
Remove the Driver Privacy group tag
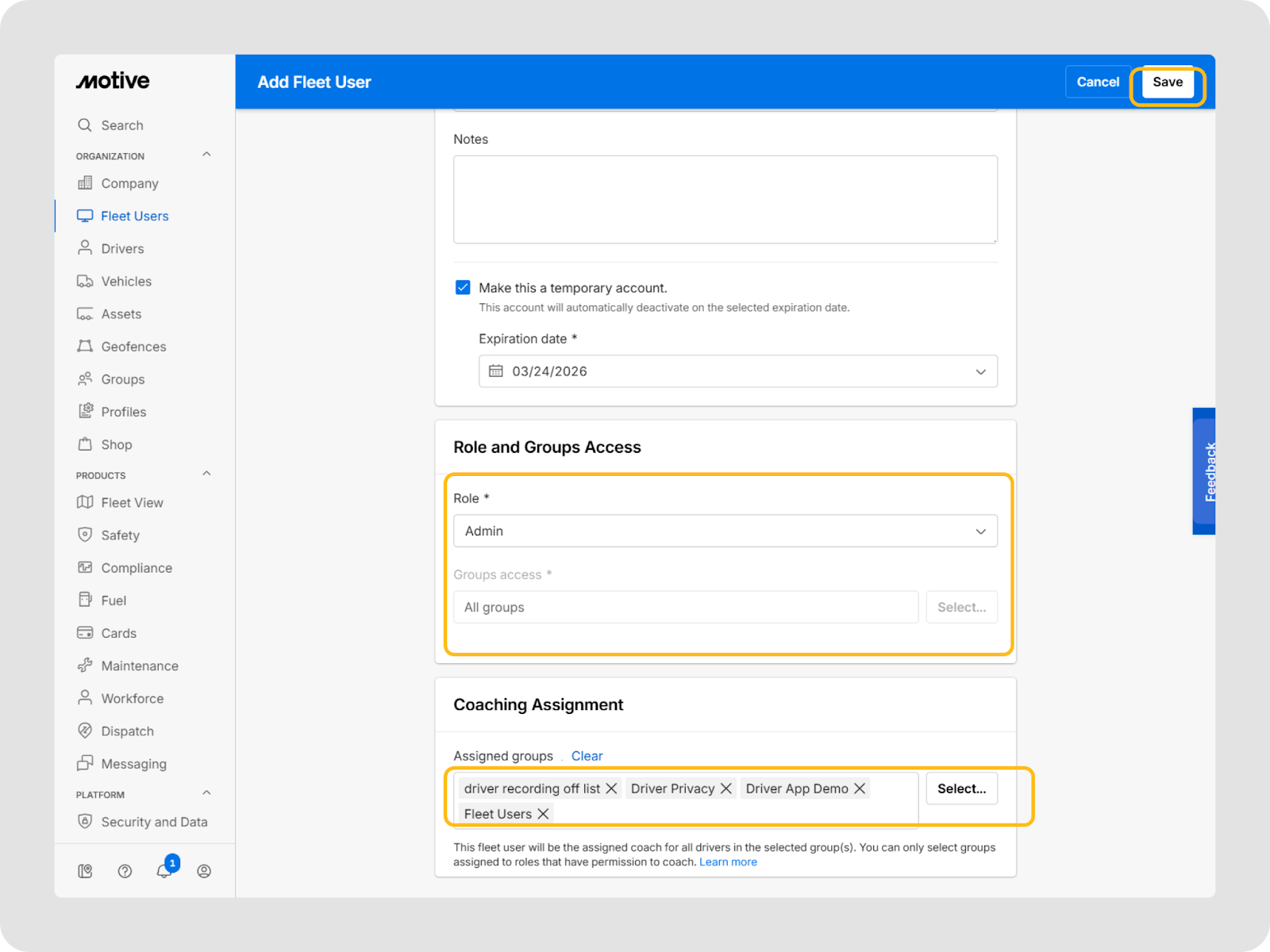[725, 789]
